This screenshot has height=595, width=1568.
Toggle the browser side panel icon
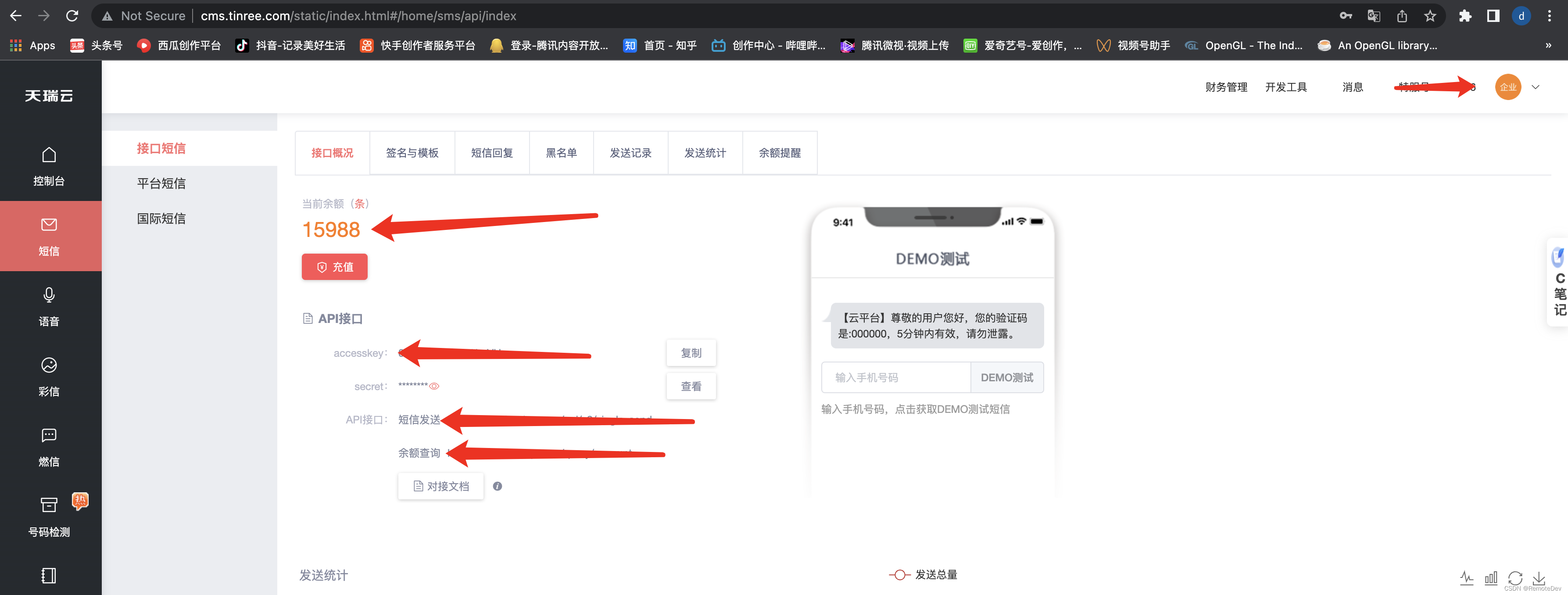pos(1493,16)
